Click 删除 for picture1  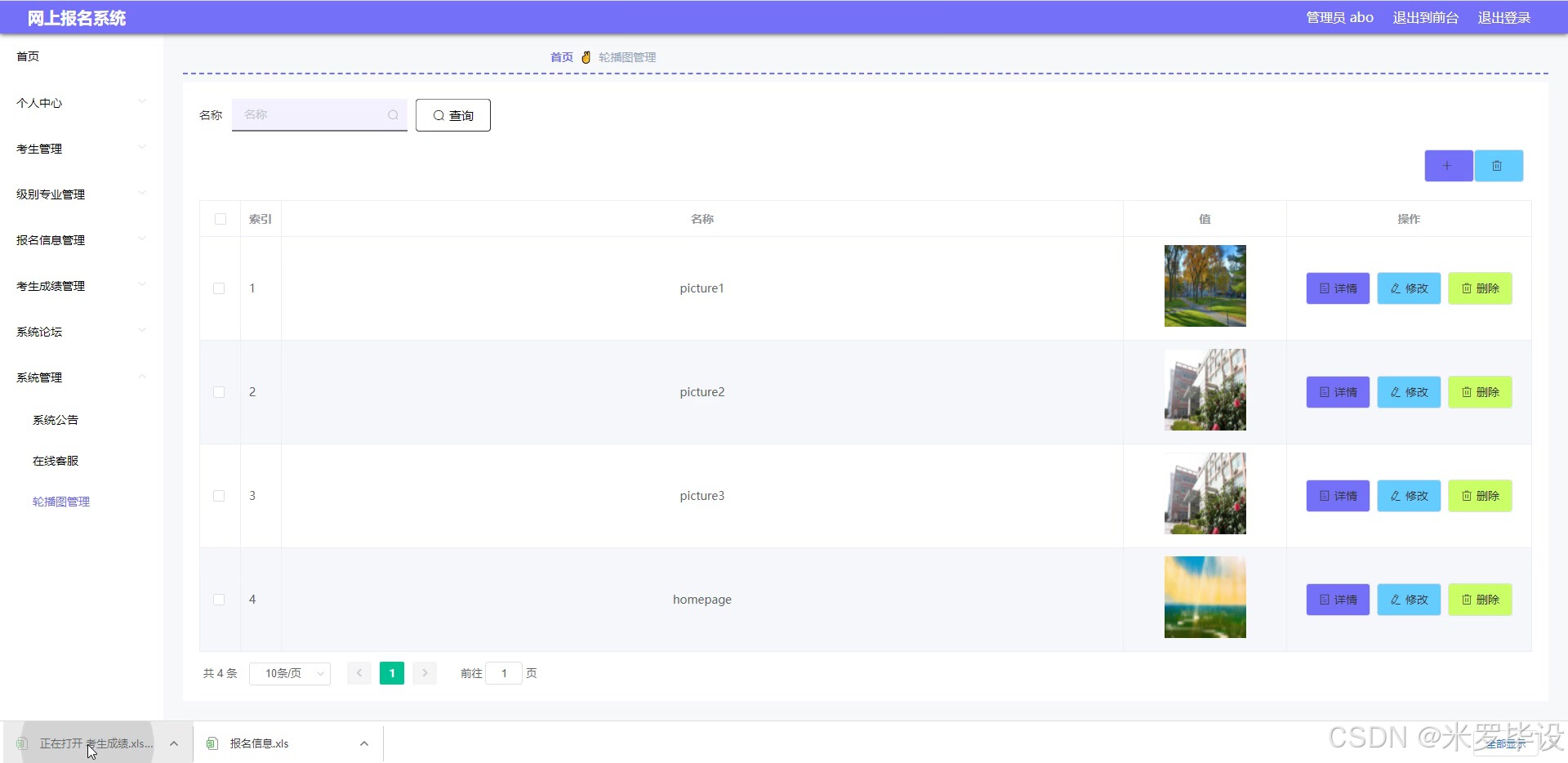1480,288
